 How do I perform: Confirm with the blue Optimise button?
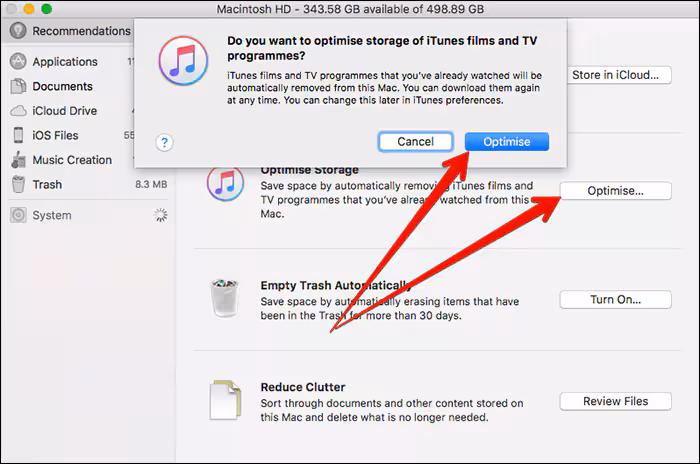coord(507,142)
